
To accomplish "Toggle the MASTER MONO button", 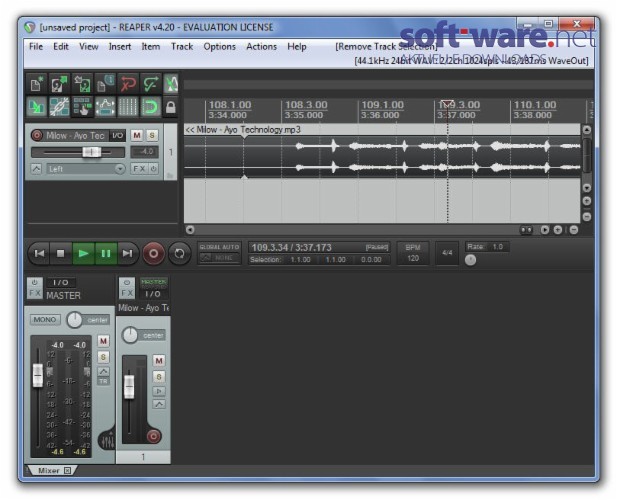I will (x=45, y=319).
